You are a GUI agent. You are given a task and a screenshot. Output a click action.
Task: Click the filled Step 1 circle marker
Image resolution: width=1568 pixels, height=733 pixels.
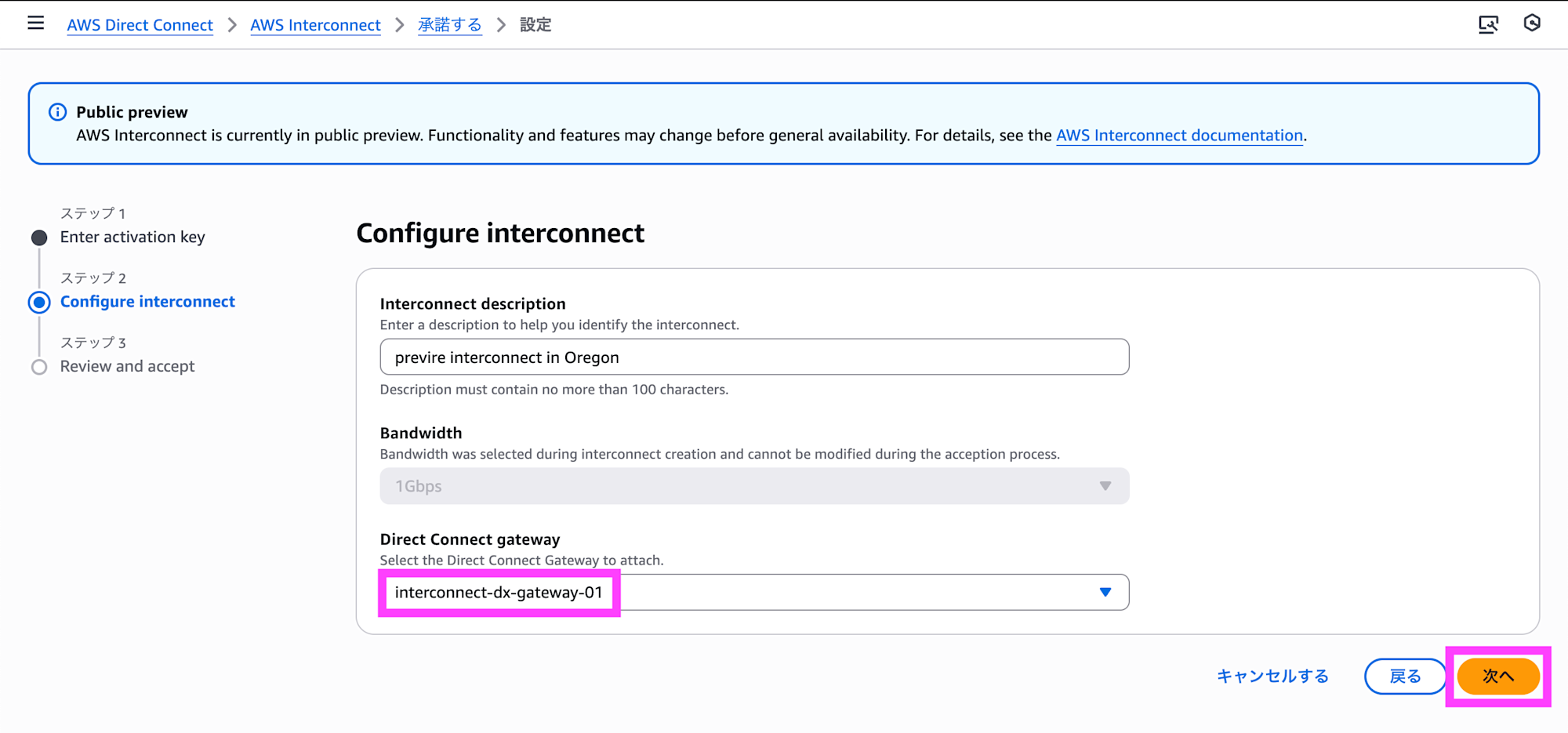[39, 238]
